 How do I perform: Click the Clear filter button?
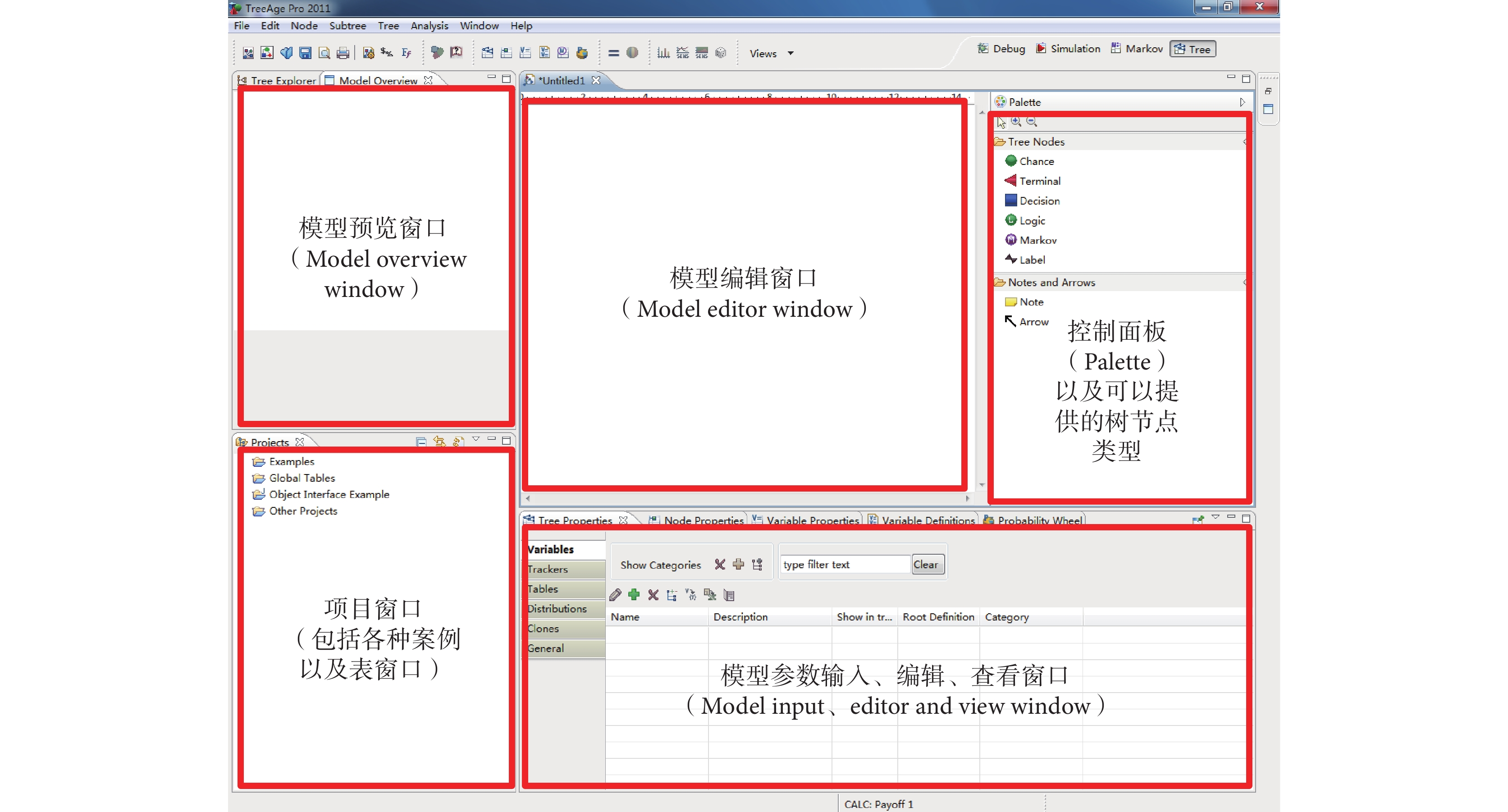point(928,564)
